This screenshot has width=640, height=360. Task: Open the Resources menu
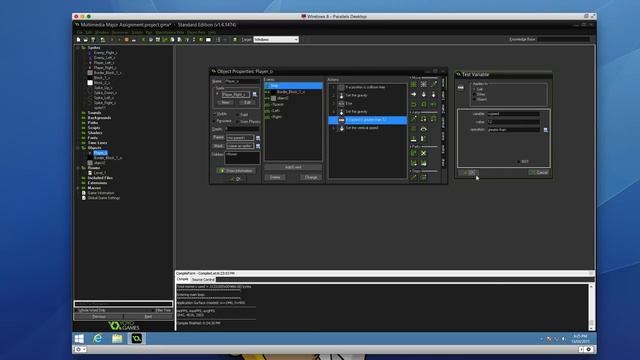[120, 32]
